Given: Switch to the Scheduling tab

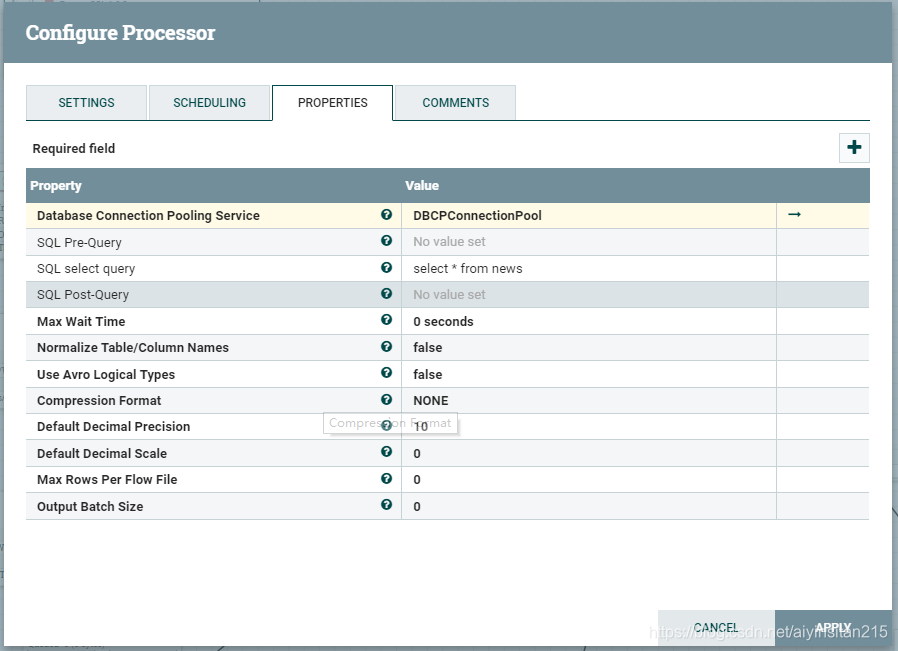Looking at the screenshot, I should point(210,102).
